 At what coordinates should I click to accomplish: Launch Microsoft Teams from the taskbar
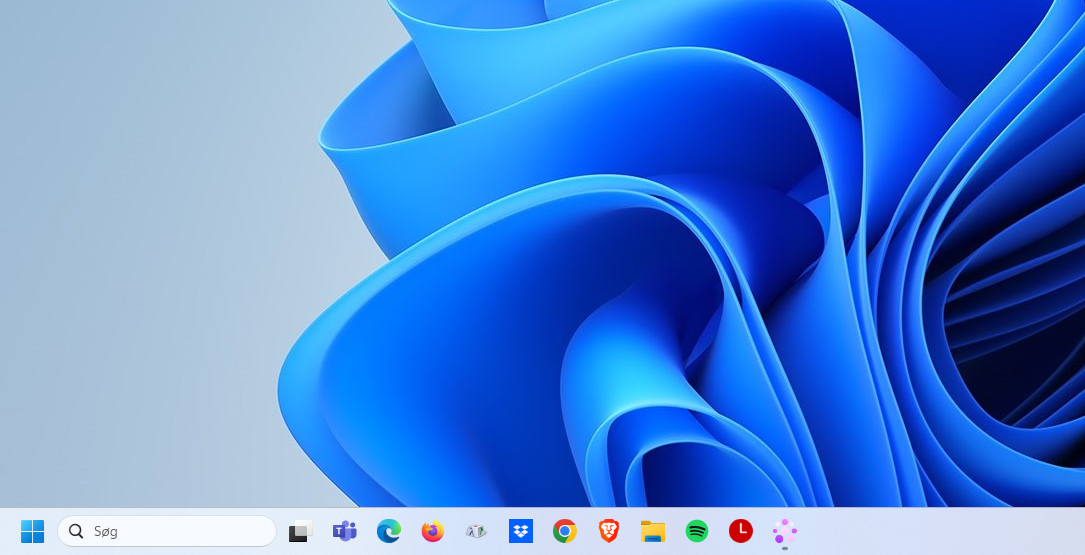point(345,531)
